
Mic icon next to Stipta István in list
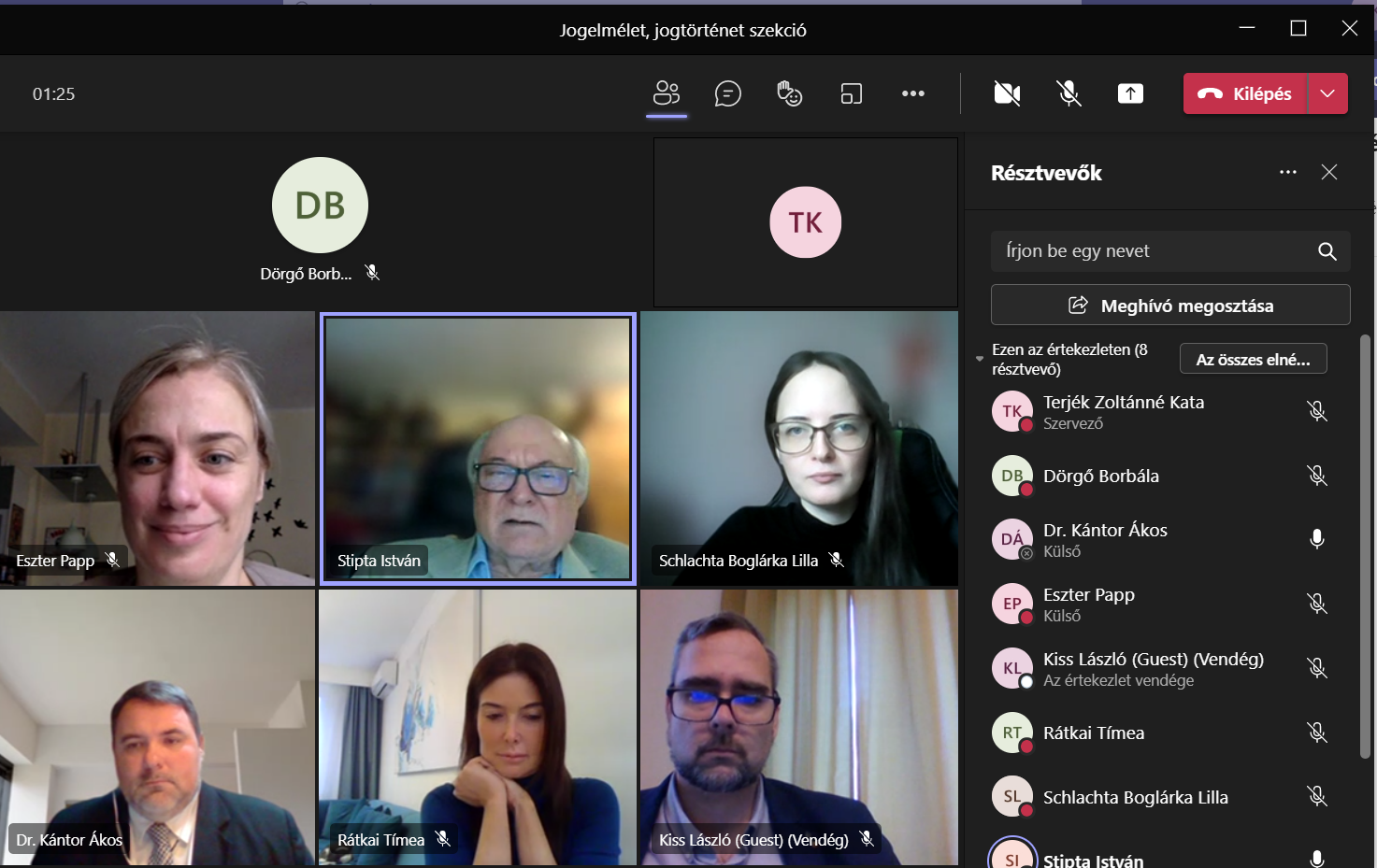[x=1317, y=859]
